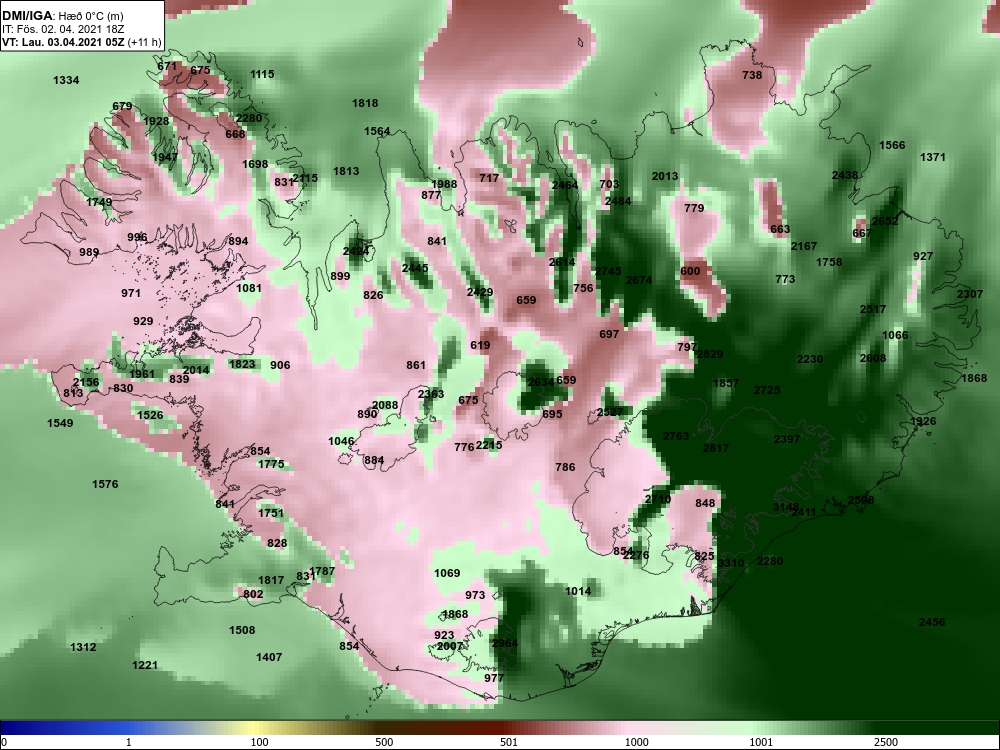
Task: Click the map value 1526
Action: coord(151,415)
